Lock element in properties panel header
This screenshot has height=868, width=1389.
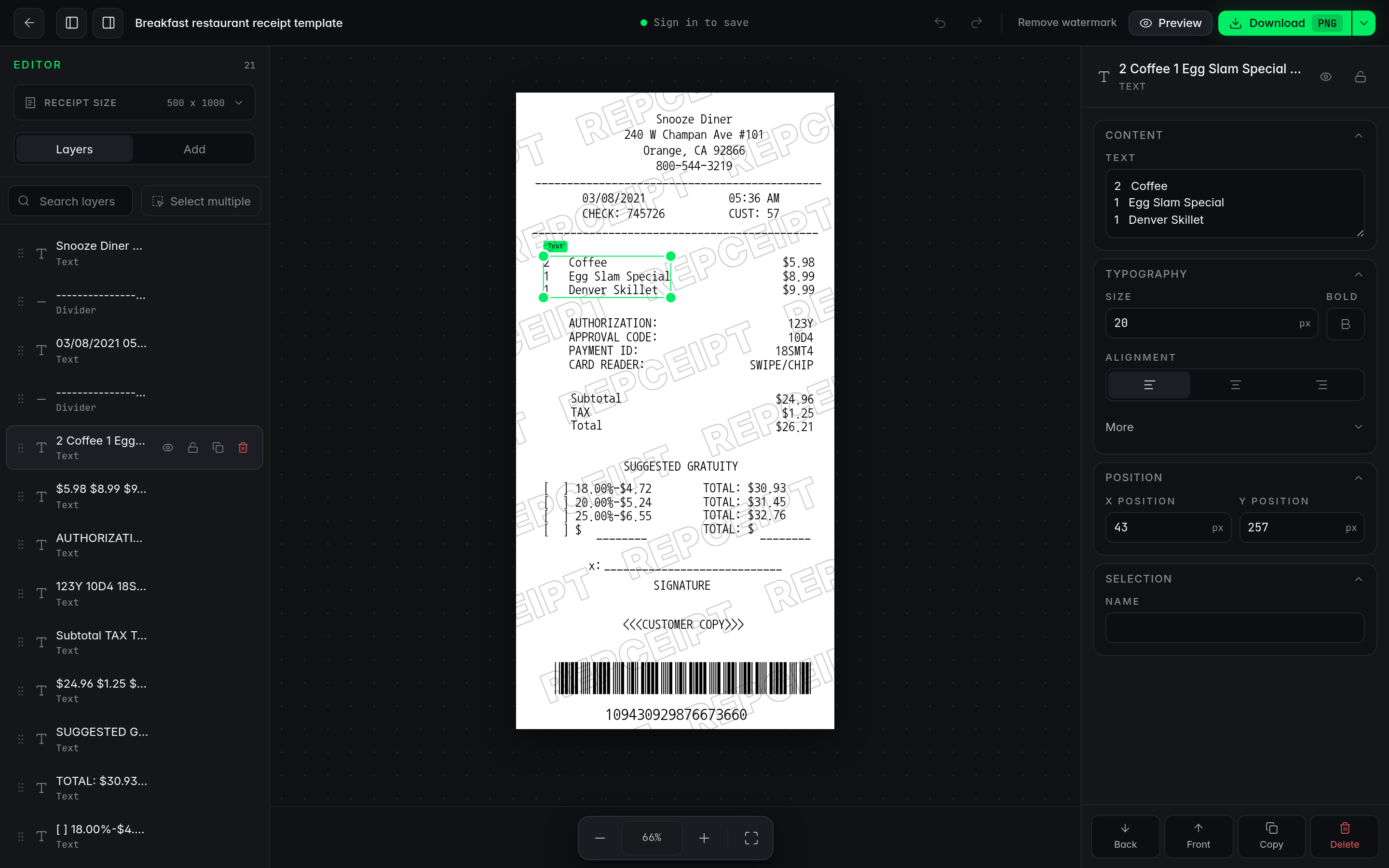coord(1360,77)
